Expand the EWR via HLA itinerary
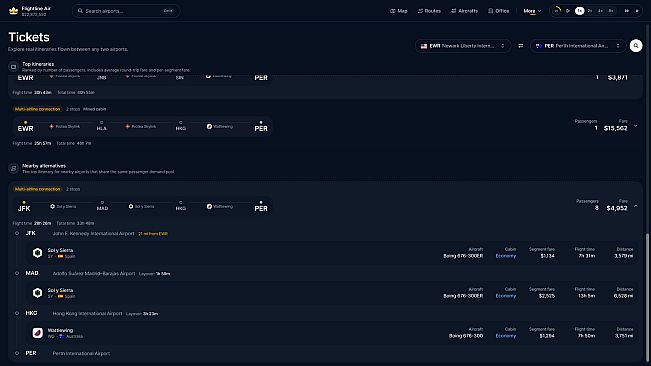The height and width of the screenshot is (366, 651). pos(636,126)
